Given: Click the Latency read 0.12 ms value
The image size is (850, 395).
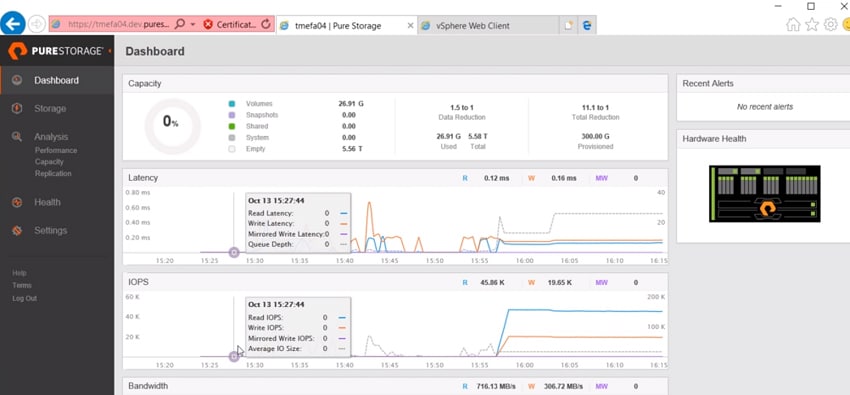Looking at the screenshot, I should pos(497,178).
